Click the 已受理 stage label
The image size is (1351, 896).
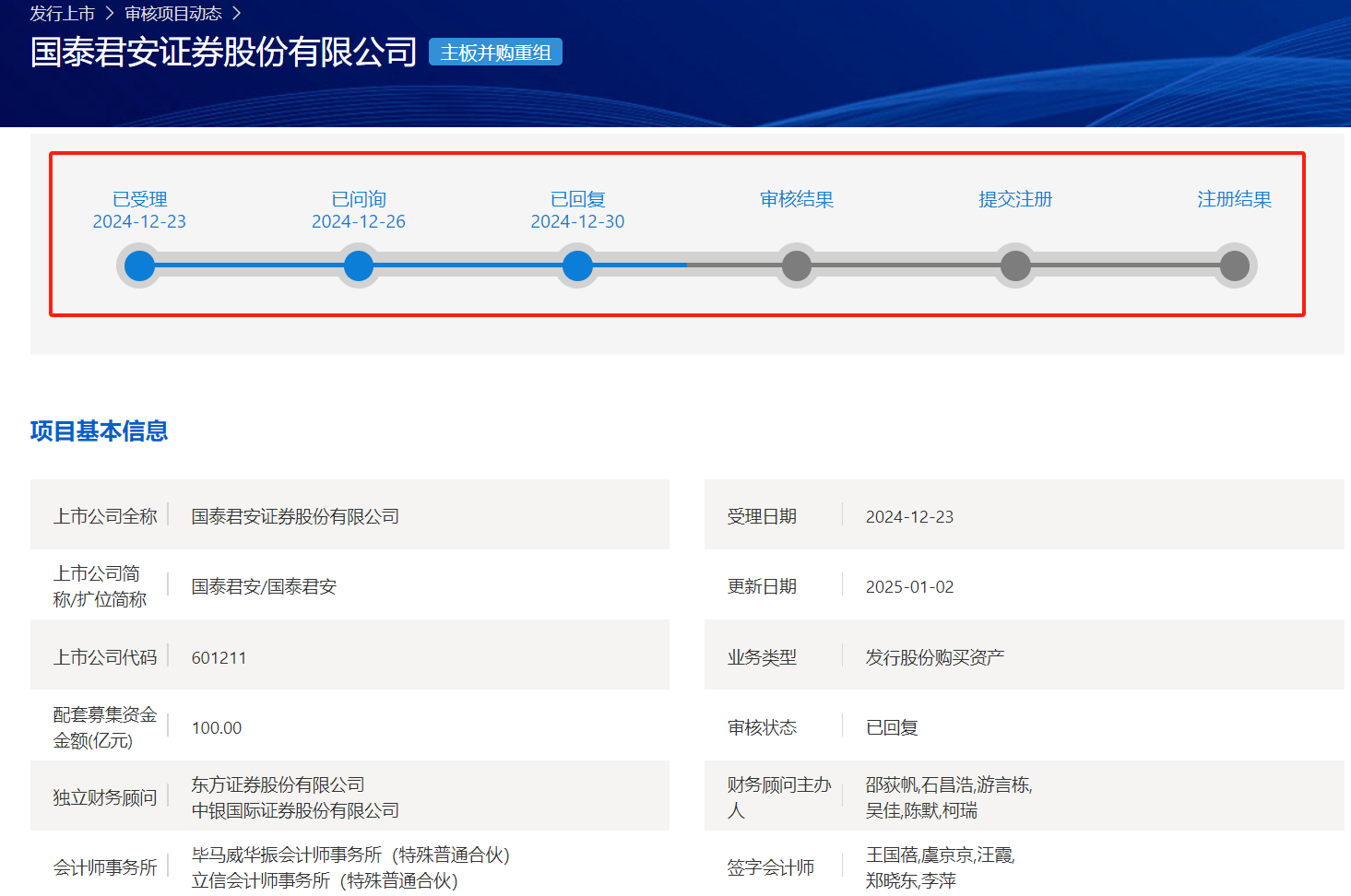(x=139, y=199)
